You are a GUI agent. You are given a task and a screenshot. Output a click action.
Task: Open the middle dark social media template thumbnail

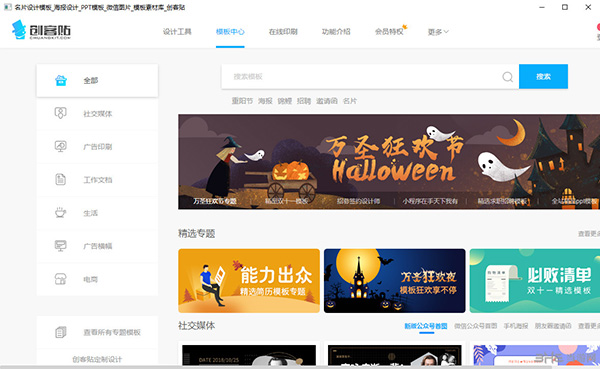(395, 355)
